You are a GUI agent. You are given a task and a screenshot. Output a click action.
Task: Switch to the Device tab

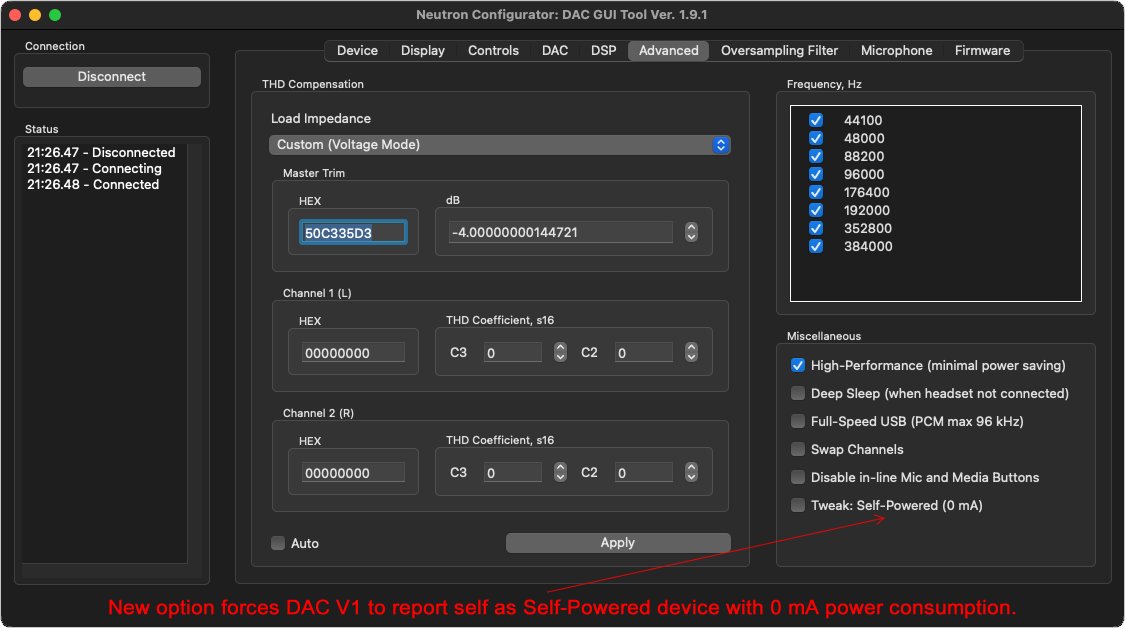357,50
